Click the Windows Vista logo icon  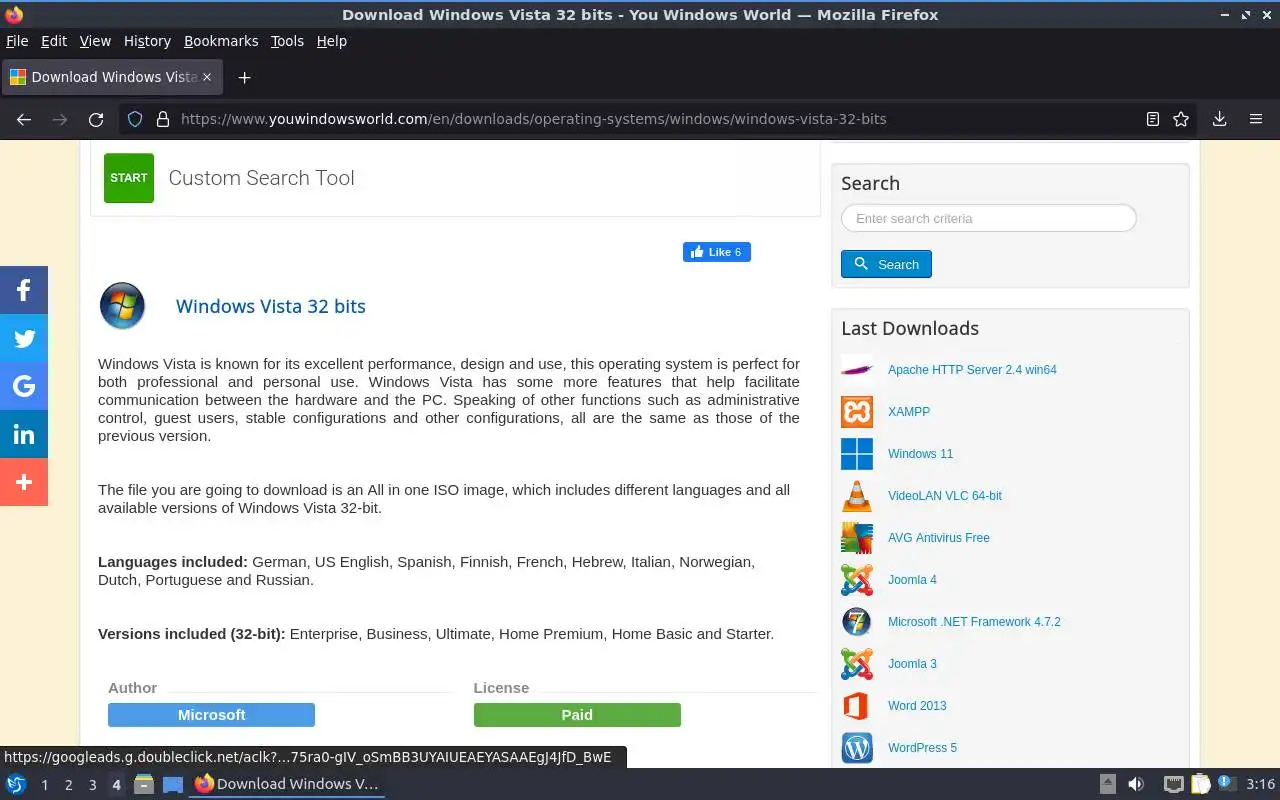[x=122, y=306]
